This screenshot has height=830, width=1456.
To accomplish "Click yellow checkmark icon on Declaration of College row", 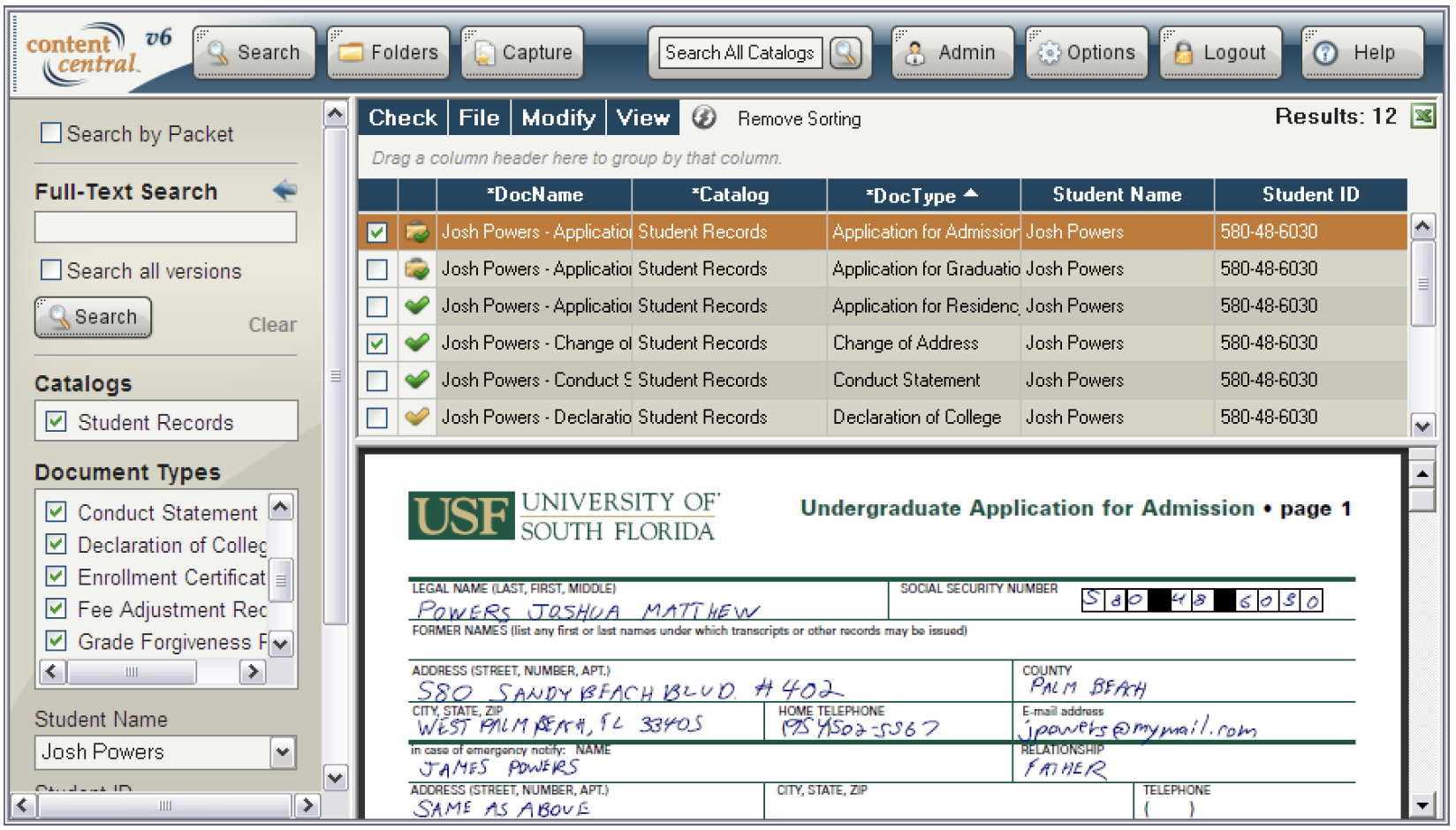I will 417,417.
